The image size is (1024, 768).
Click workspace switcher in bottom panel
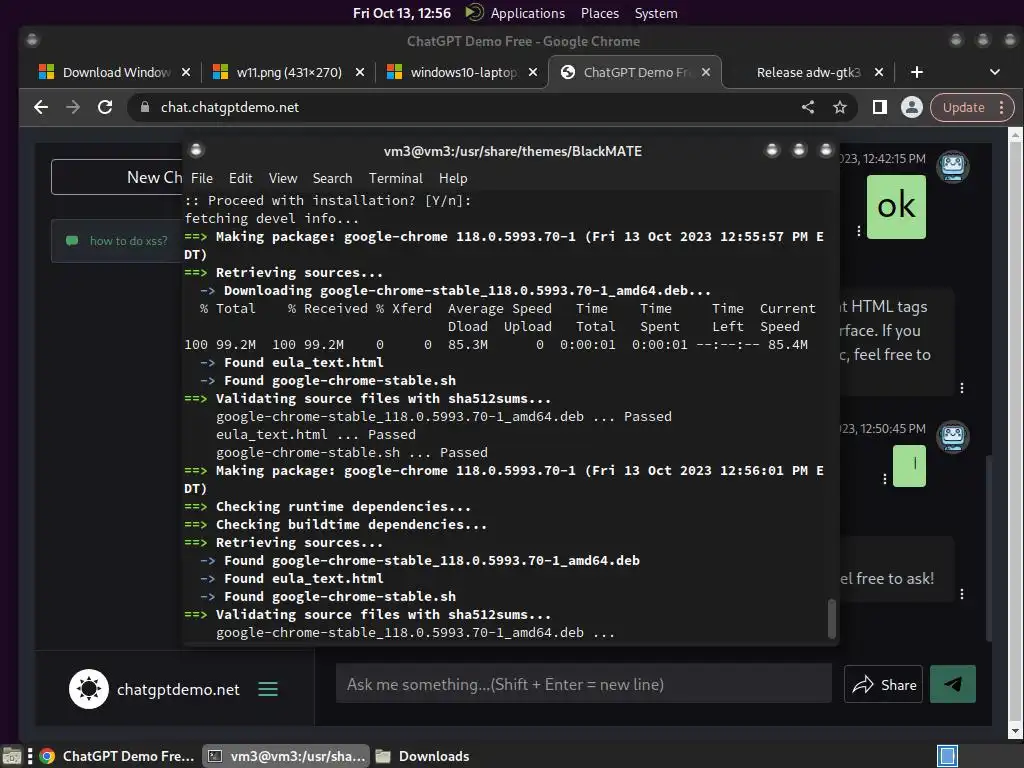(x=947, y=756)
